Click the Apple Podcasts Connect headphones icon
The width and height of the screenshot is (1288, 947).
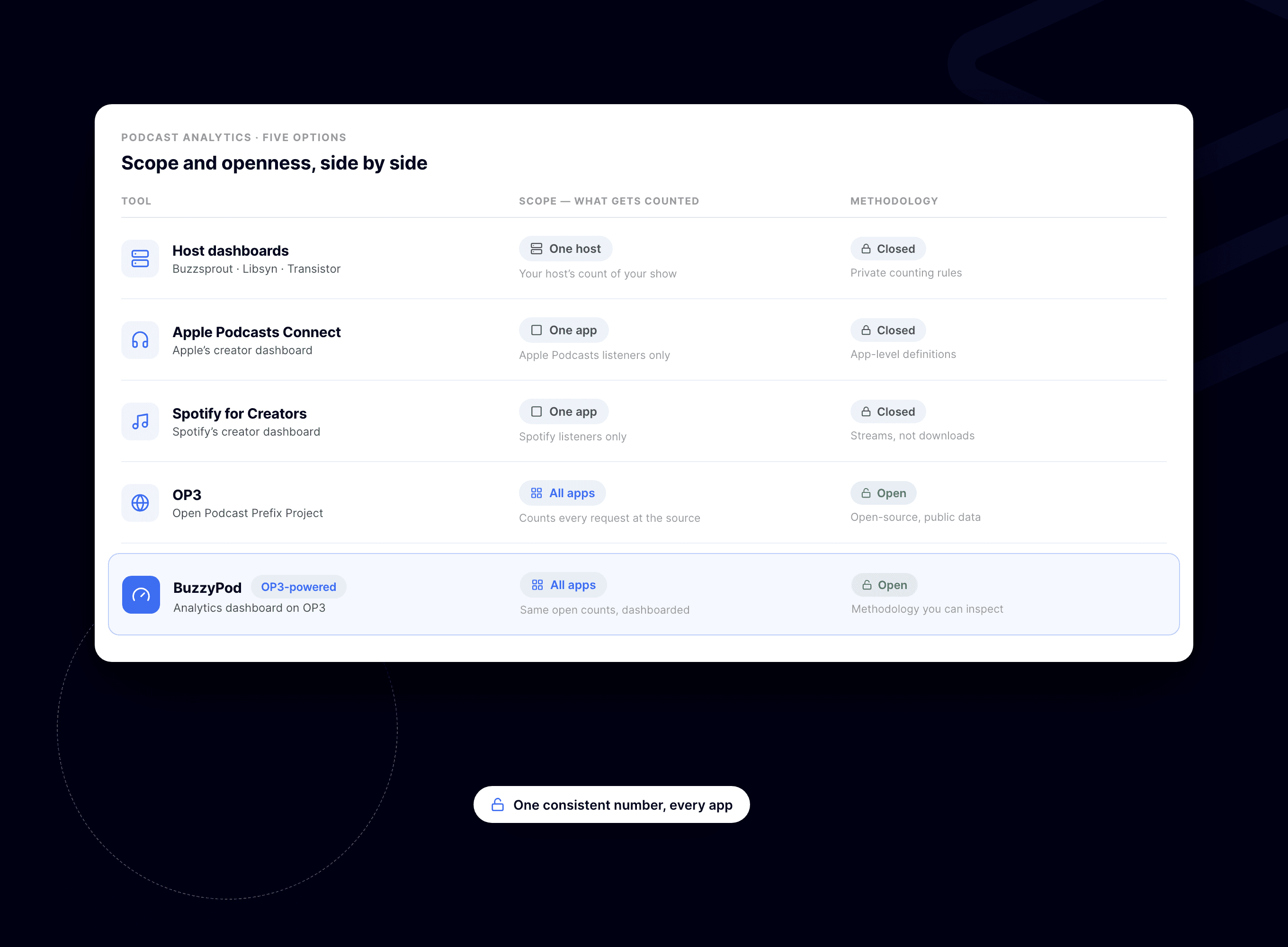click(x=140, y=340)
